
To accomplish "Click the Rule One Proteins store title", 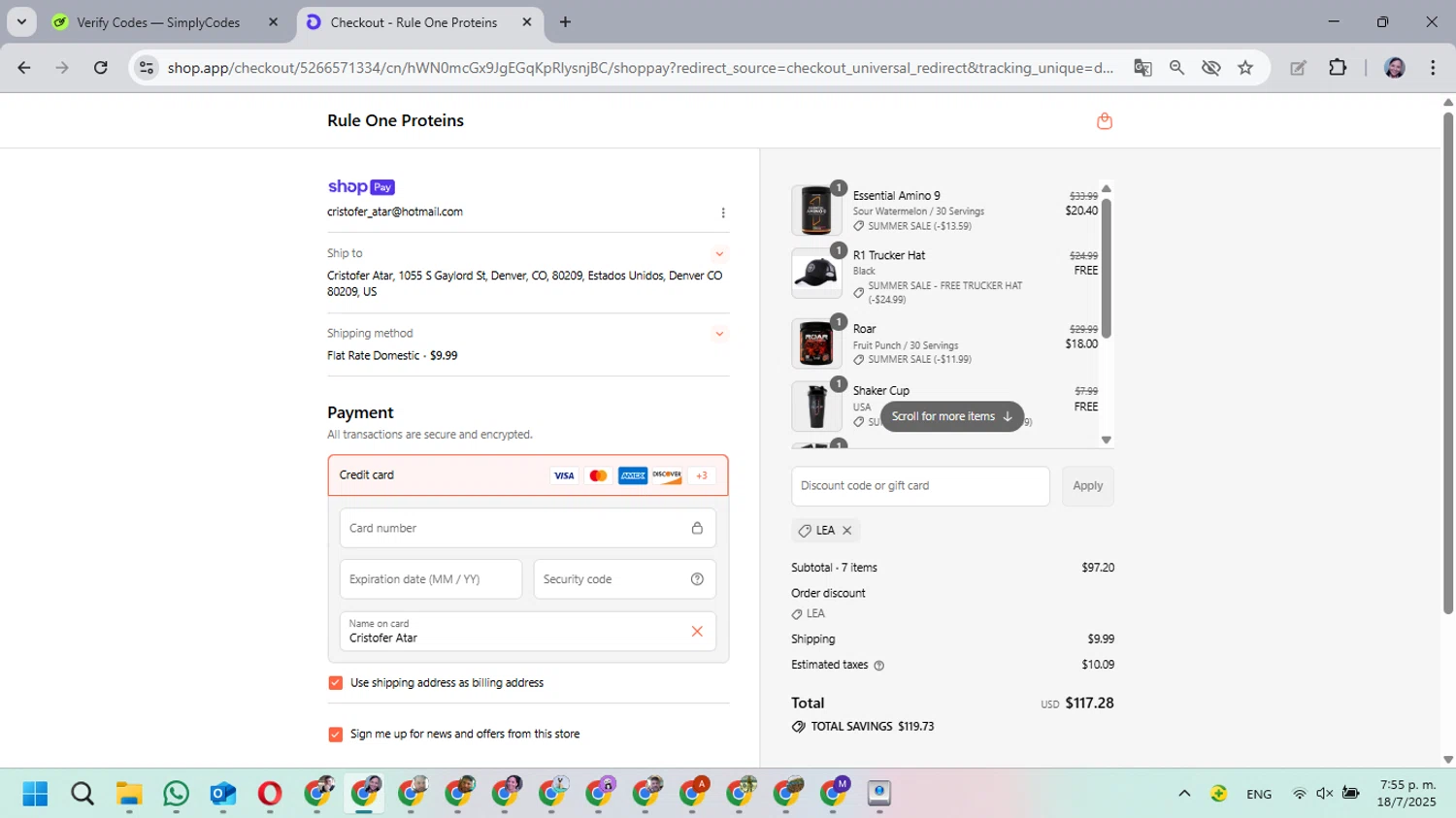I will click(x=395, y=121).
